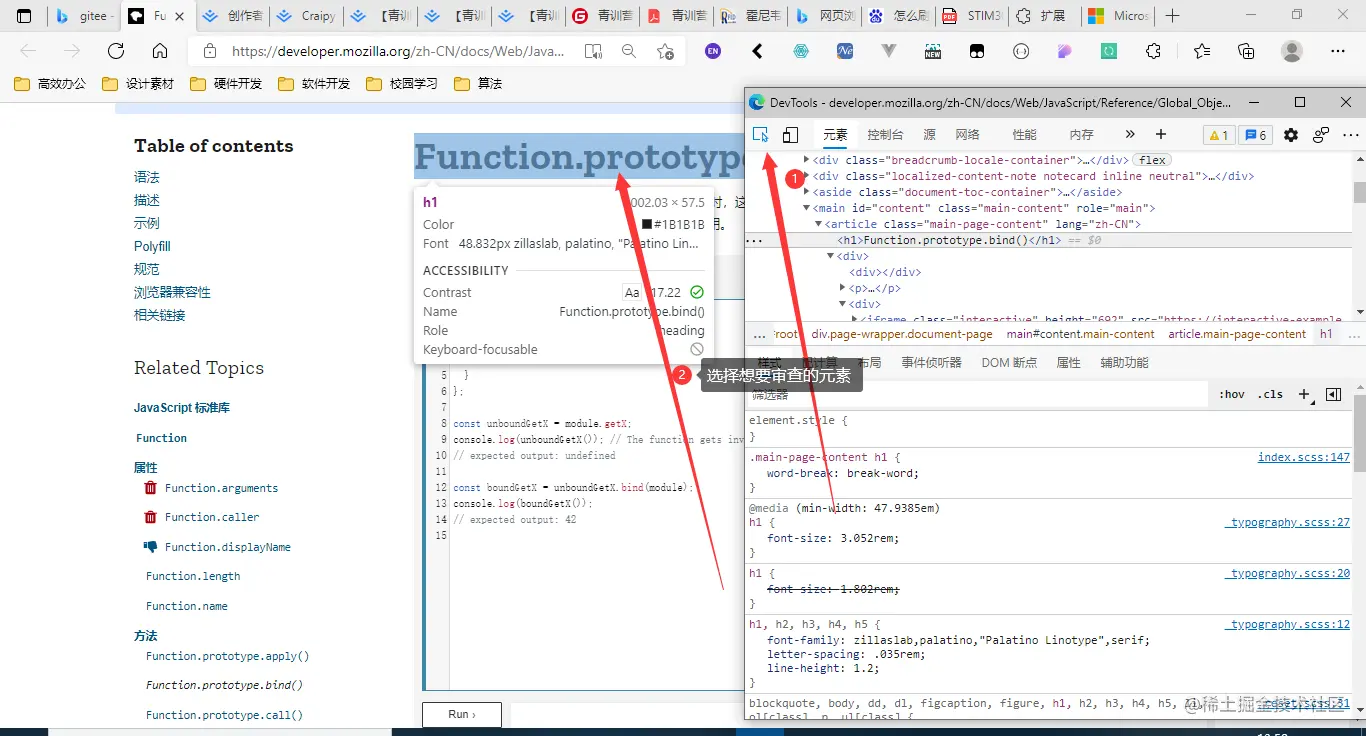Switch to the 网络 tab
The height and width of the screenshot is (736, 1366).
967,134
